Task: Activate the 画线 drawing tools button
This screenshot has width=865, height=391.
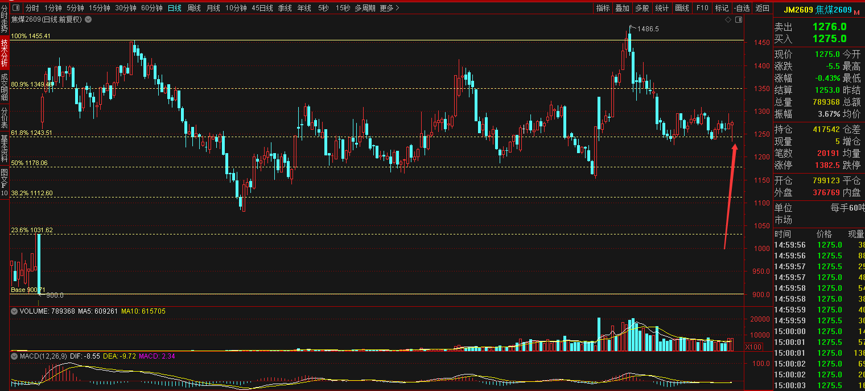Action: coord(682,8)
